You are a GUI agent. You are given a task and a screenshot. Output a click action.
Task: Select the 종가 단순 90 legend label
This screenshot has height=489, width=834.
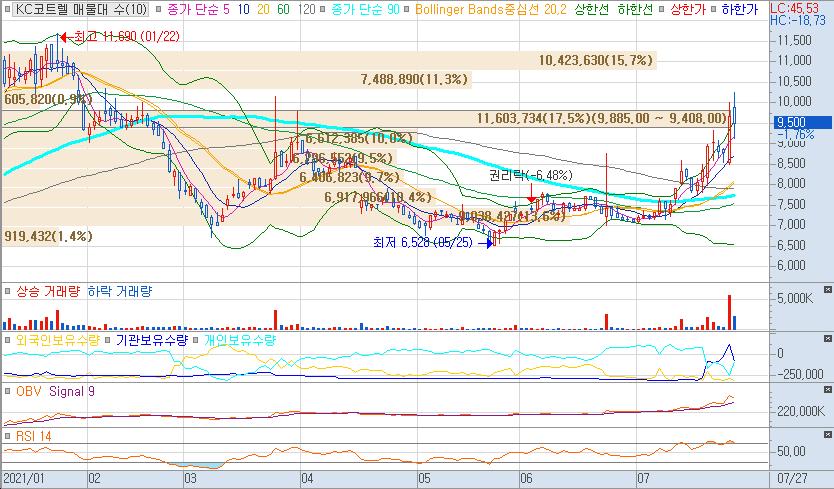(365, 9)
